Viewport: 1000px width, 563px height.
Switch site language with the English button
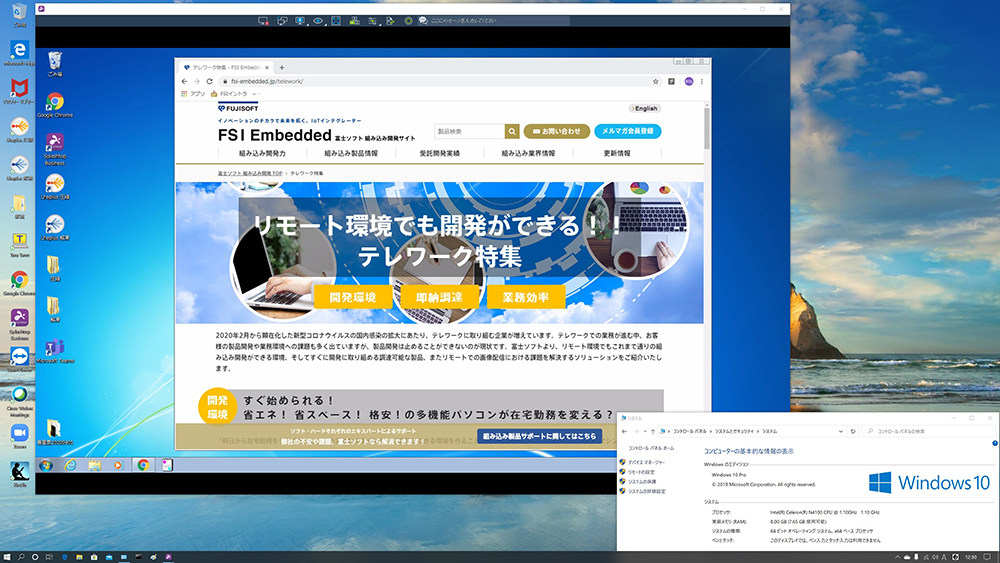tap(645, 108)
